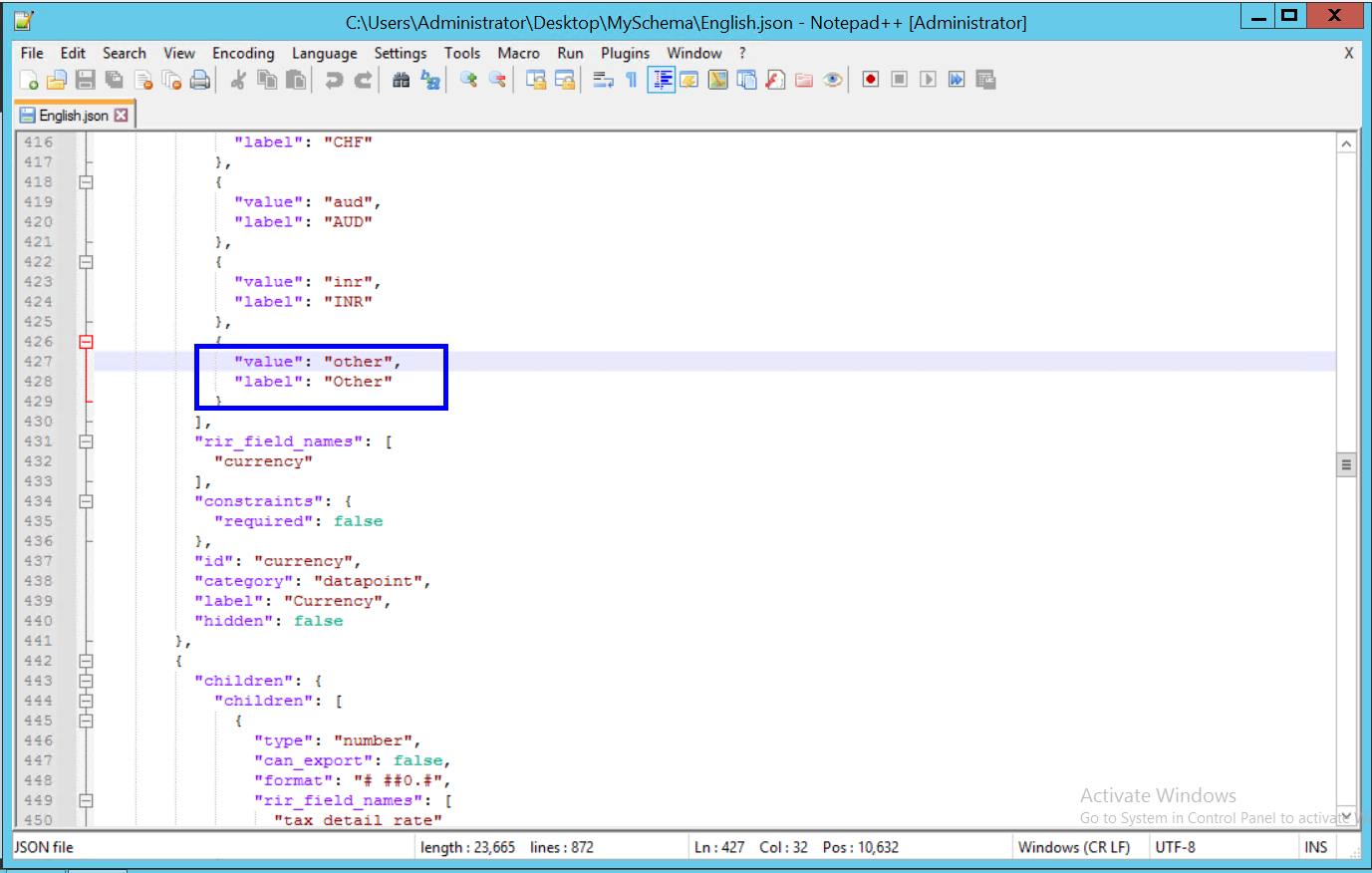Close the English.json tab

tap(122, 116)
